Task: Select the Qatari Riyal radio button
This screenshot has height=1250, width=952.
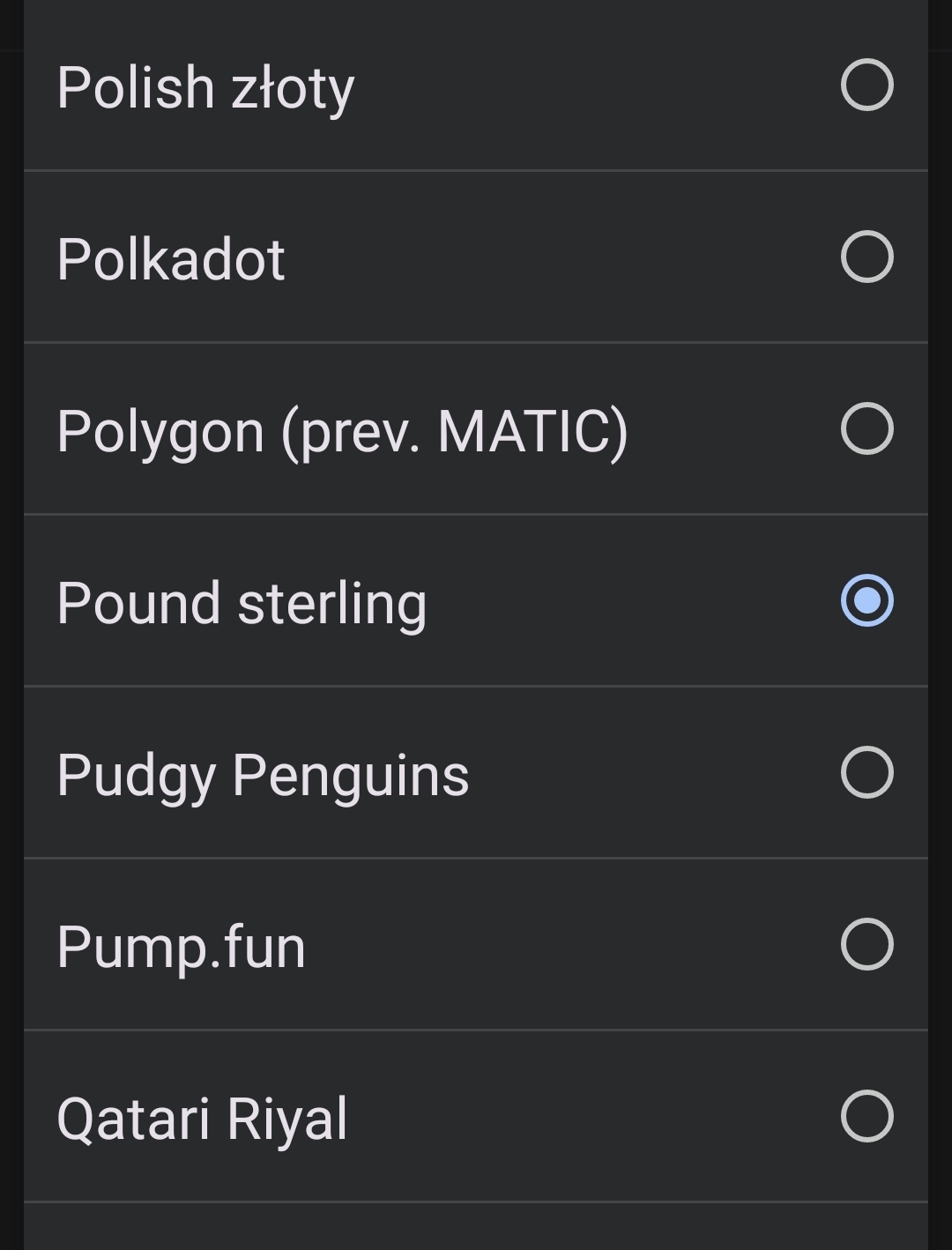Action: (x=867, y=1117)
